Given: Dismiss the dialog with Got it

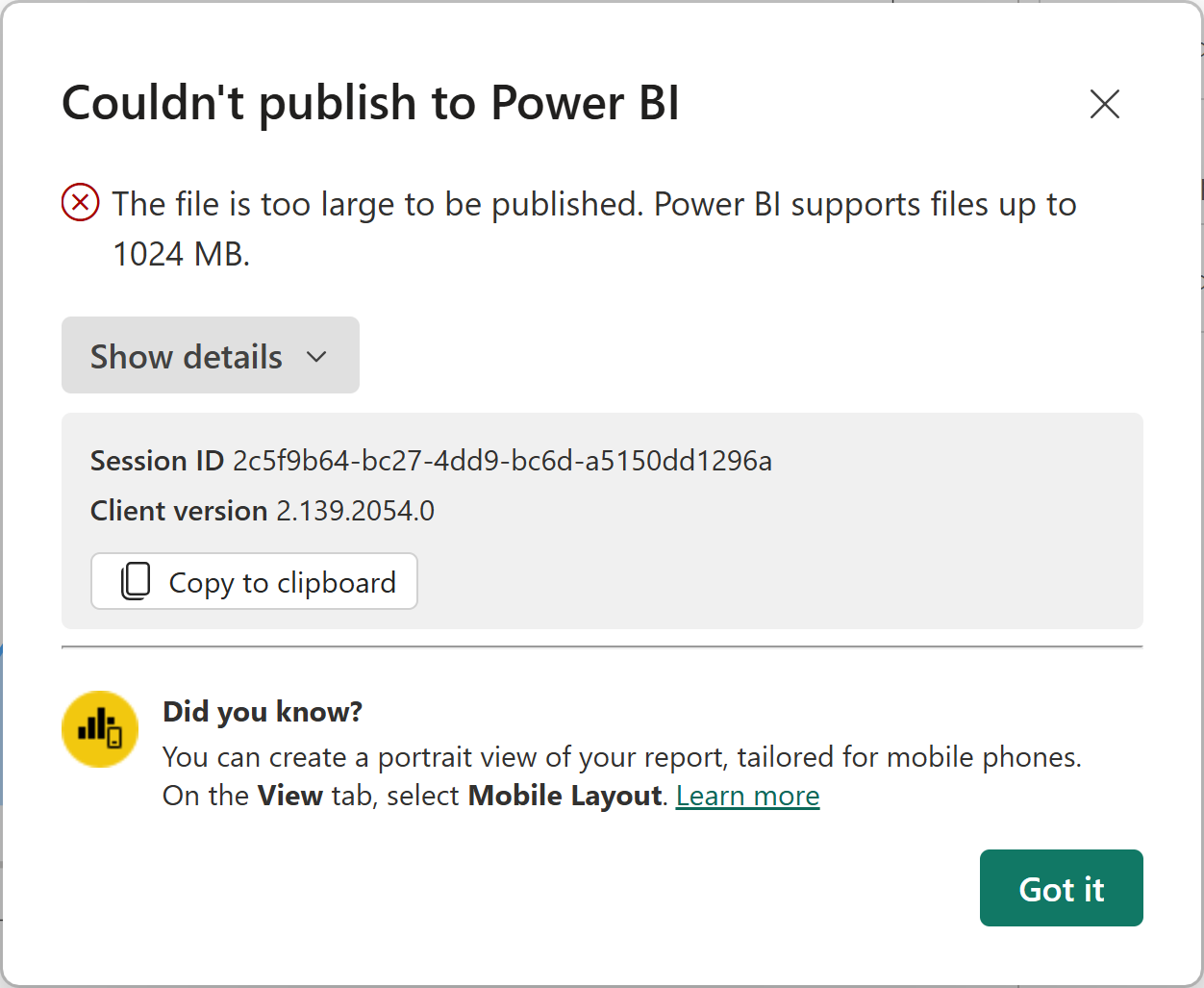Looking at the screenshot, I should 1061,888.
